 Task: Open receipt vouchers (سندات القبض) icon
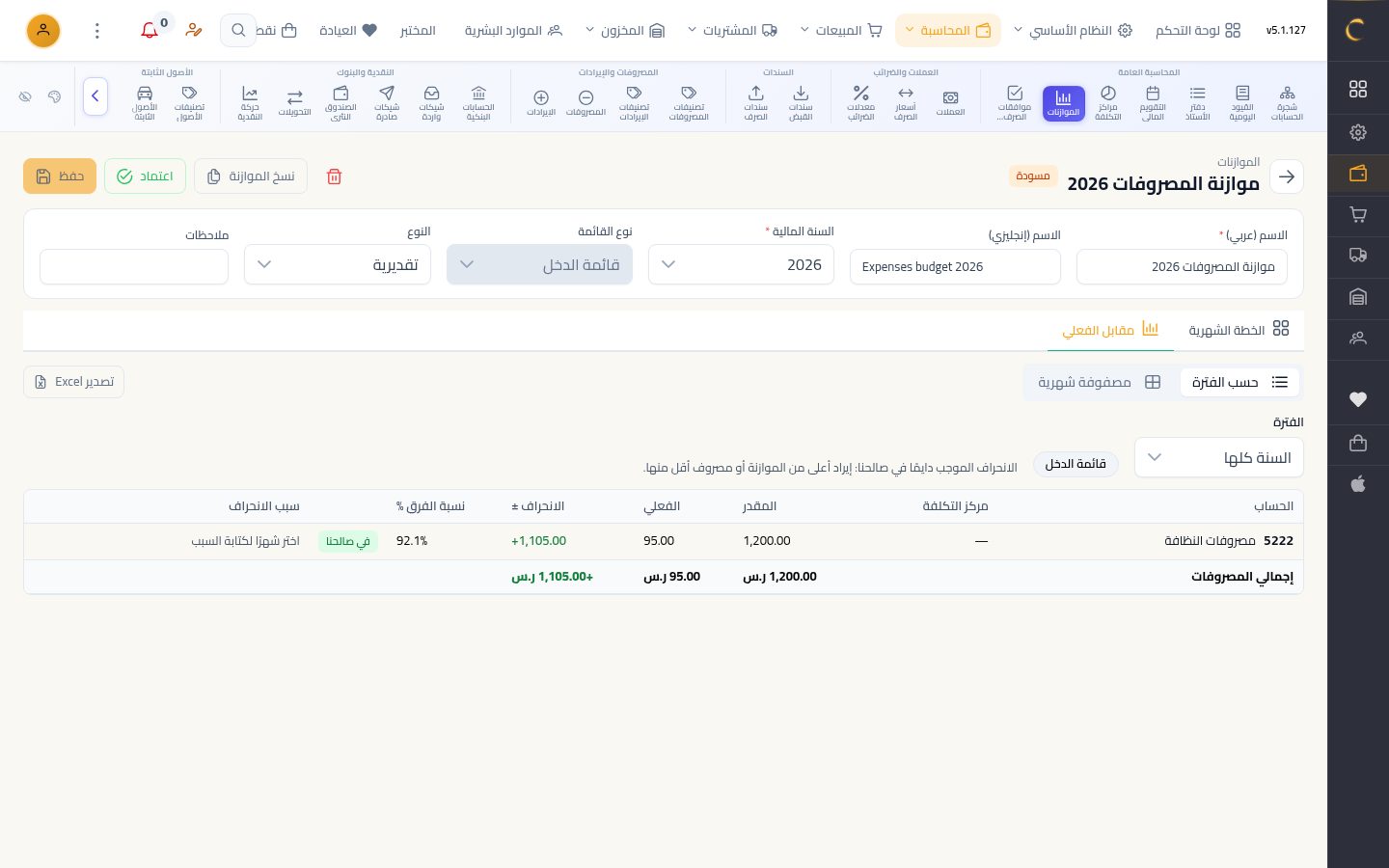801,103
